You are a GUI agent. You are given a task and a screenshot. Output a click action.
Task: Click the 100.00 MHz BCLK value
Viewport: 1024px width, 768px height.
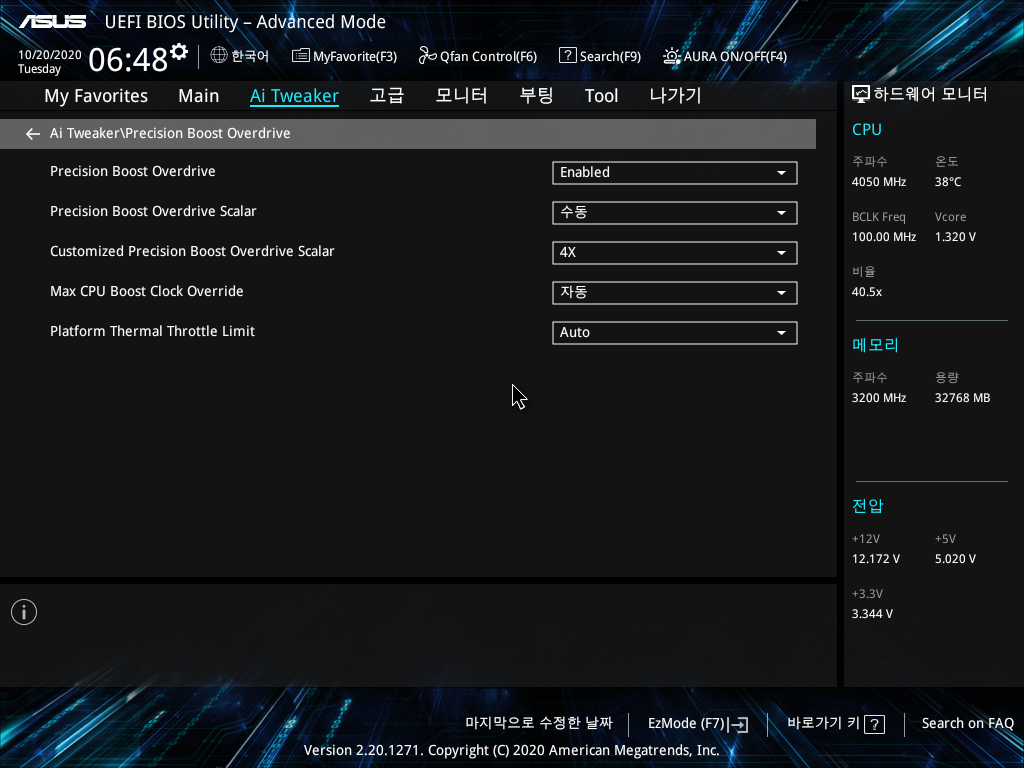point(884,237)
